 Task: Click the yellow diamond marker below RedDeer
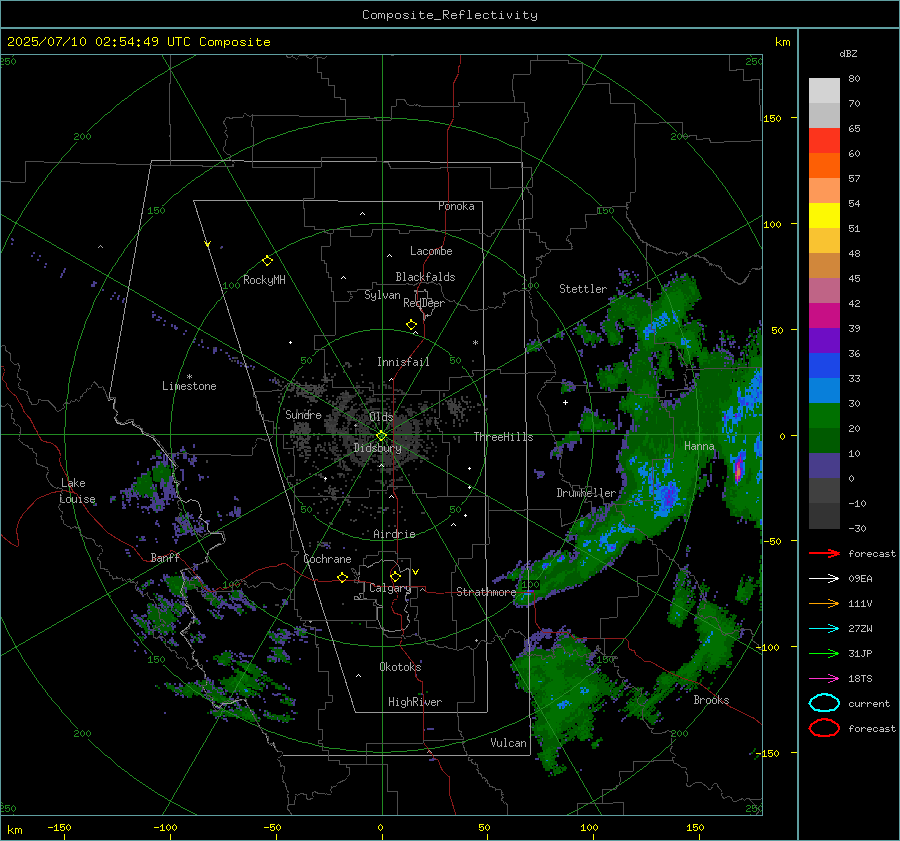pos(411,325)
